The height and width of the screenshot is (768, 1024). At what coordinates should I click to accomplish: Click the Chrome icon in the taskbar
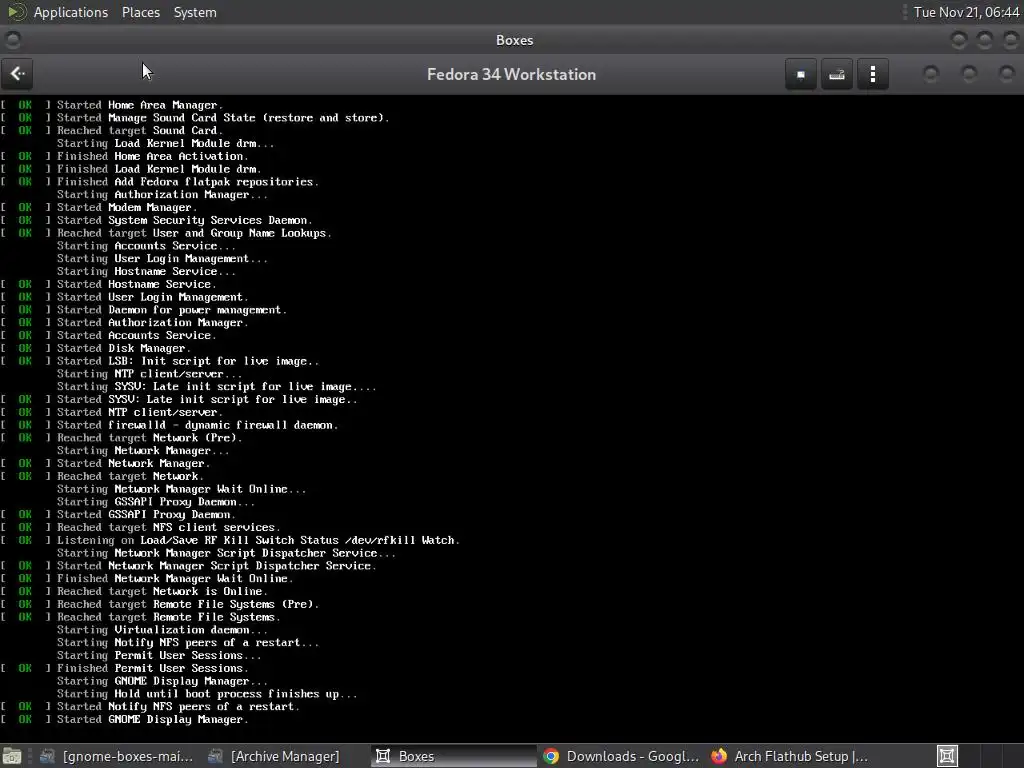(x=551, y=756)
